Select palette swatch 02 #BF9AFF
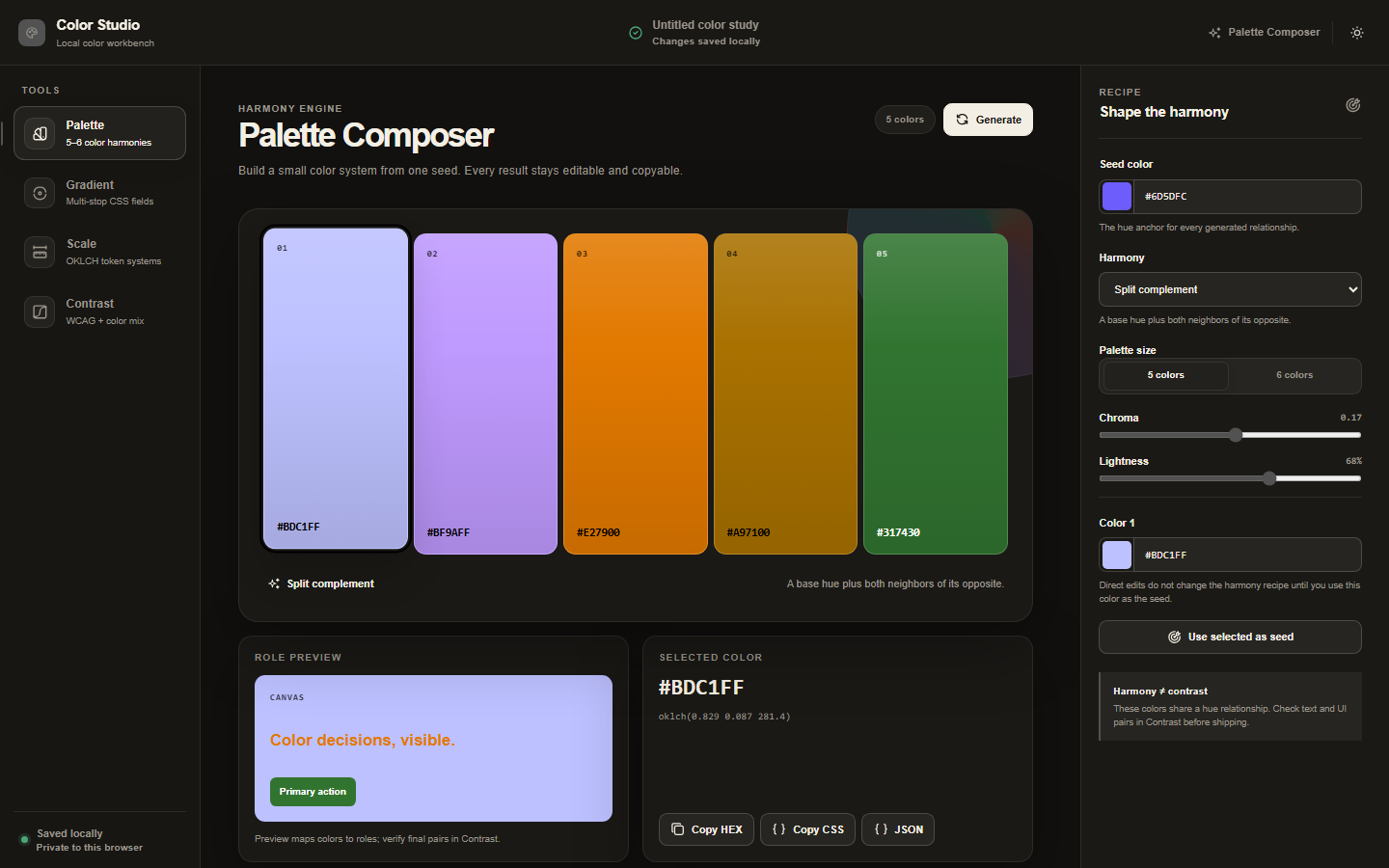 (x=485, y=393)
